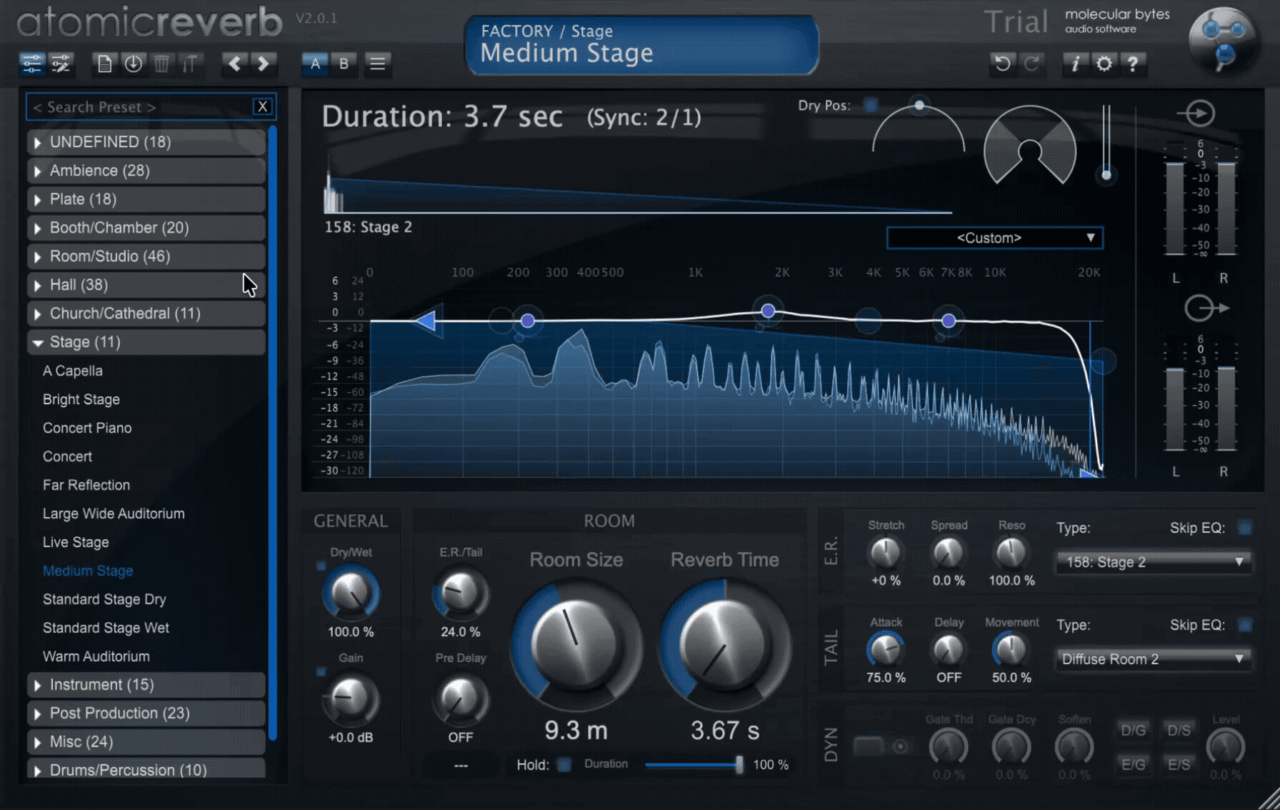
Task: Expand the Church/Cathedral (11) category
Action: point(146,313)
